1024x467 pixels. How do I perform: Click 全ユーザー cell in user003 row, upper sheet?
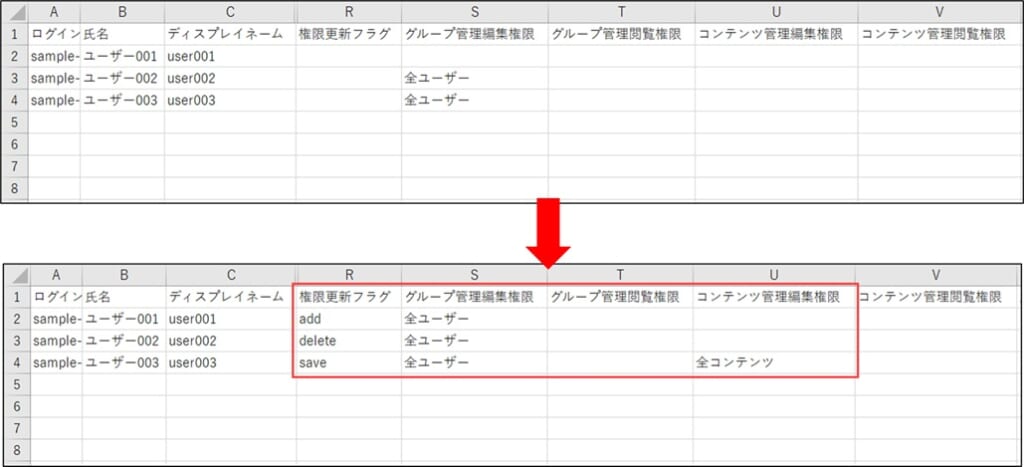pyautogui.click(x=475, y=101)
